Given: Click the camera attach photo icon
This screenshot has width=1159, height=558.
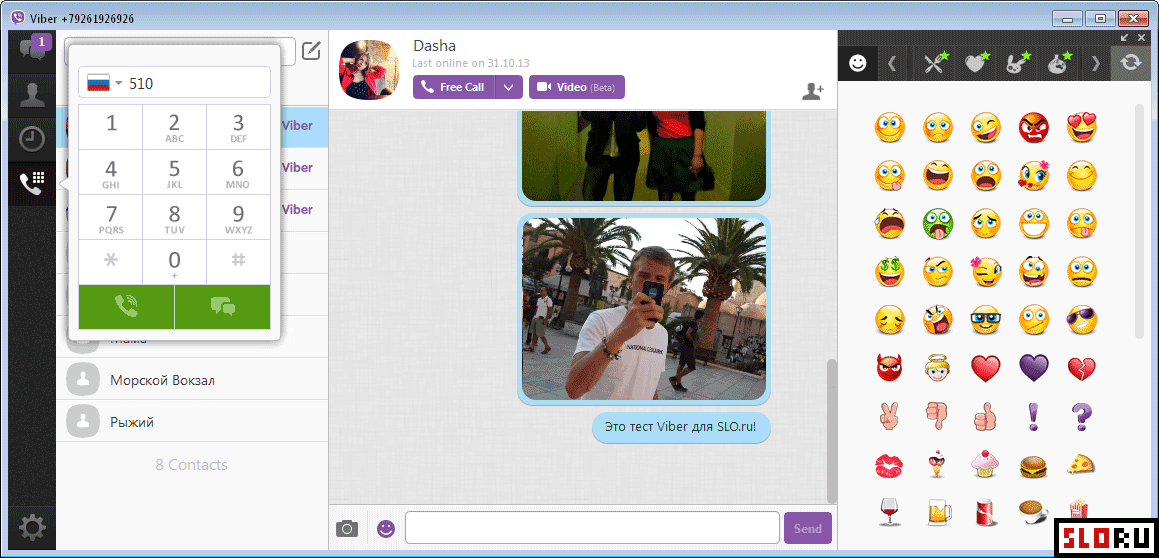Looking at the screenshot, I should [x=347, y=528].
